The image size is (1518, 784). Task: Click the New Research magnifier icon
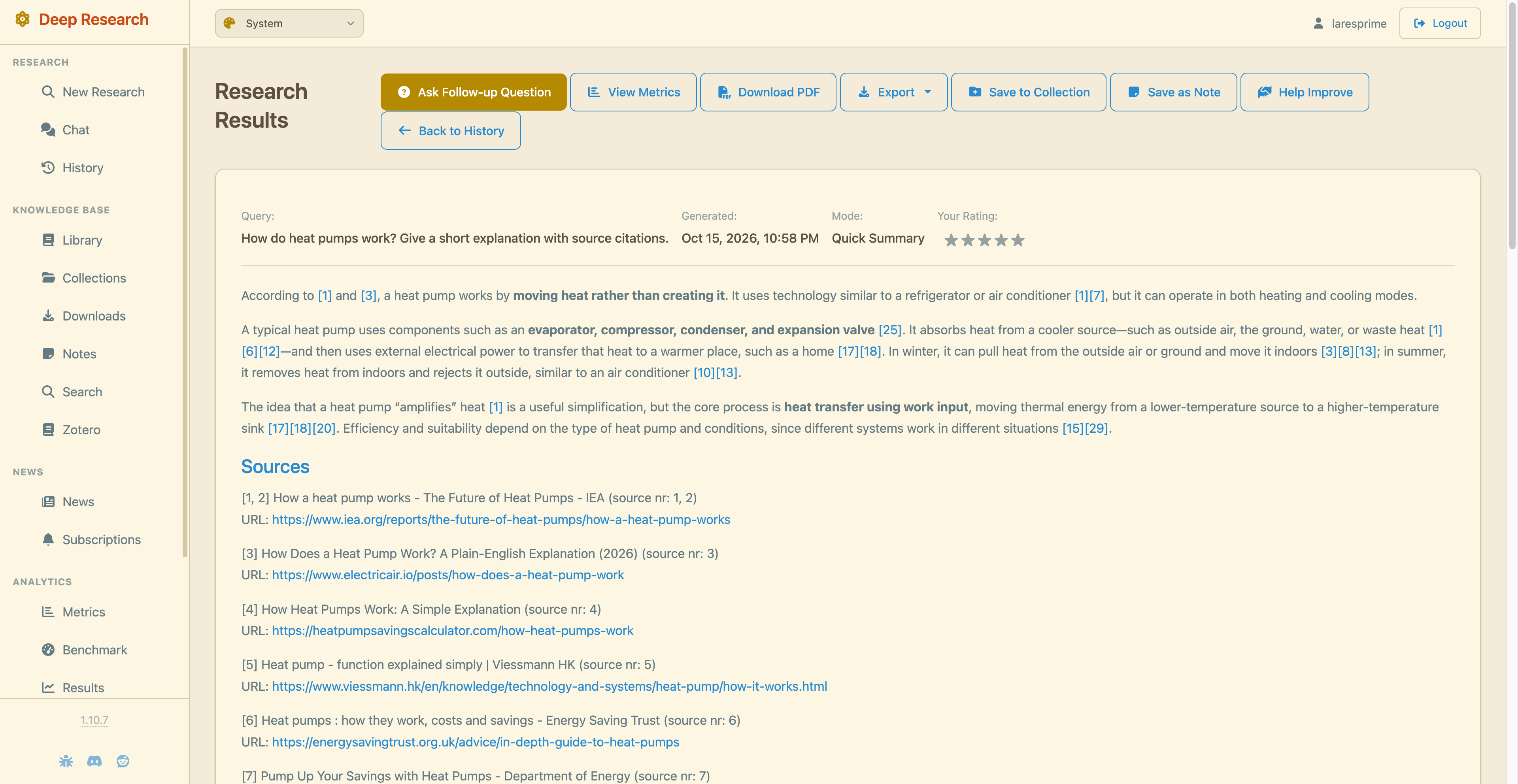click(48, 92)
